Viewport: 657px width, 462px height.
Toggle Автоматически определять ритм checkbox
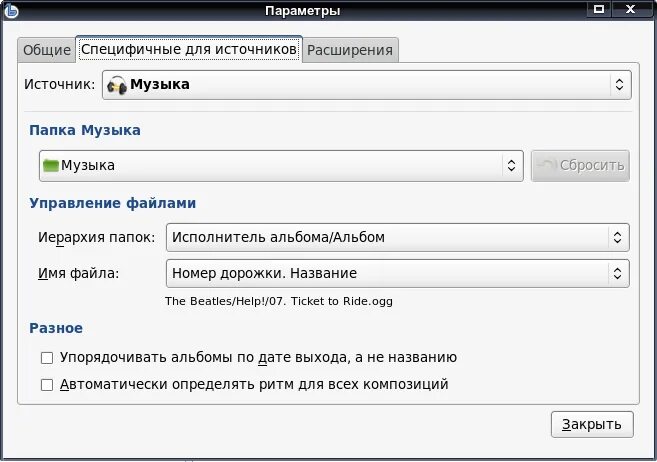47,385
